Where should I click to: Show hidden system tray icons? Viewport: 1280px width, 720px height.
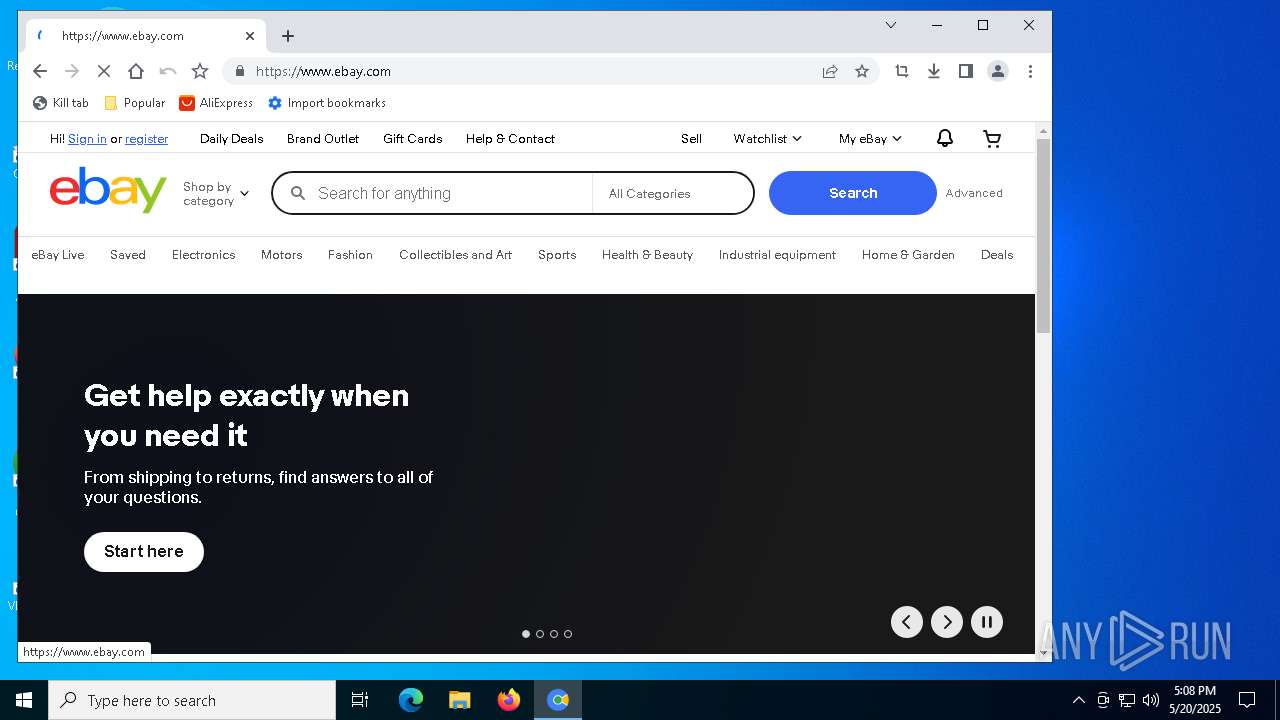point(1078,700)
